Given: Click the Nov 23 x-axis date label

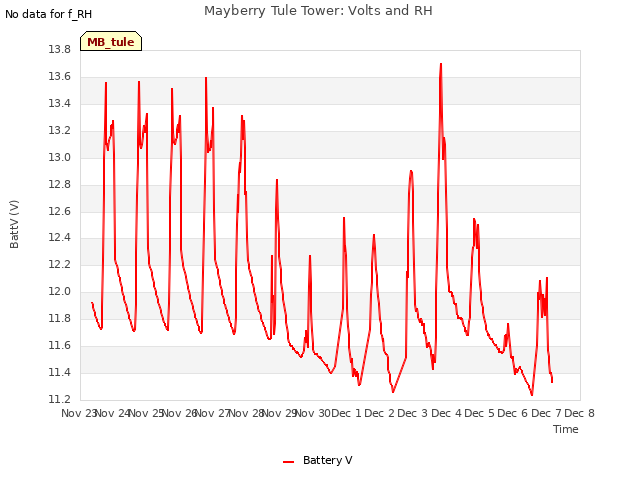Looking at the screenshot, I should [78, 413].
